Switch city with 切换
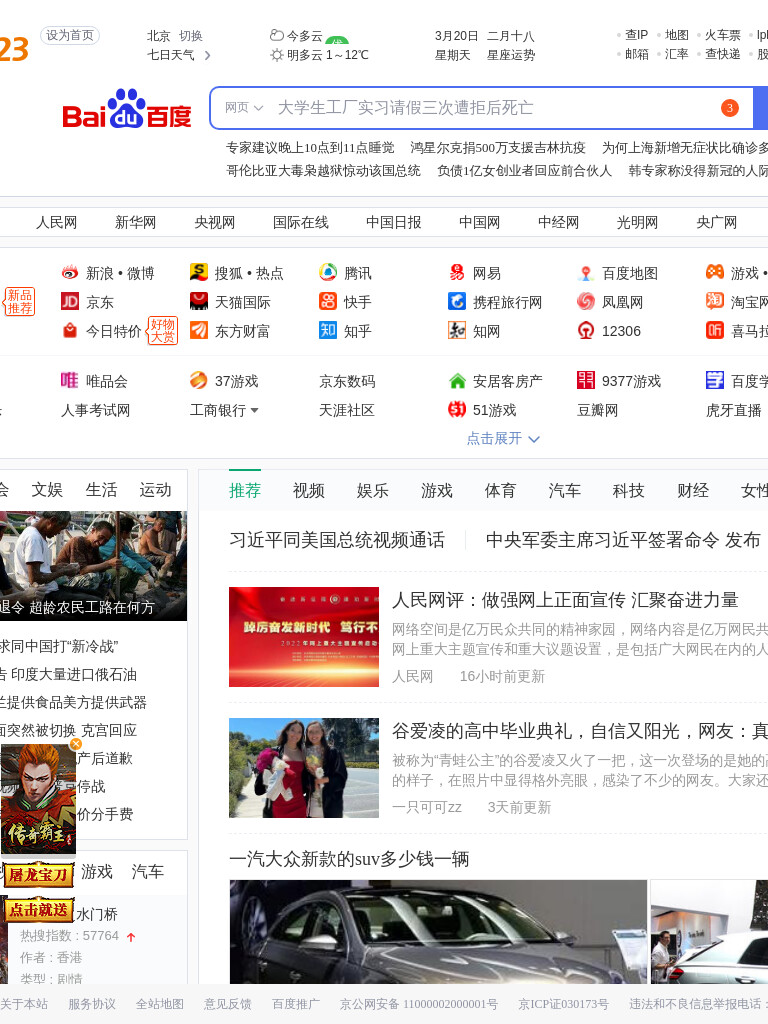The height and width of the screenshot is (1024, 768). (191, 36)
